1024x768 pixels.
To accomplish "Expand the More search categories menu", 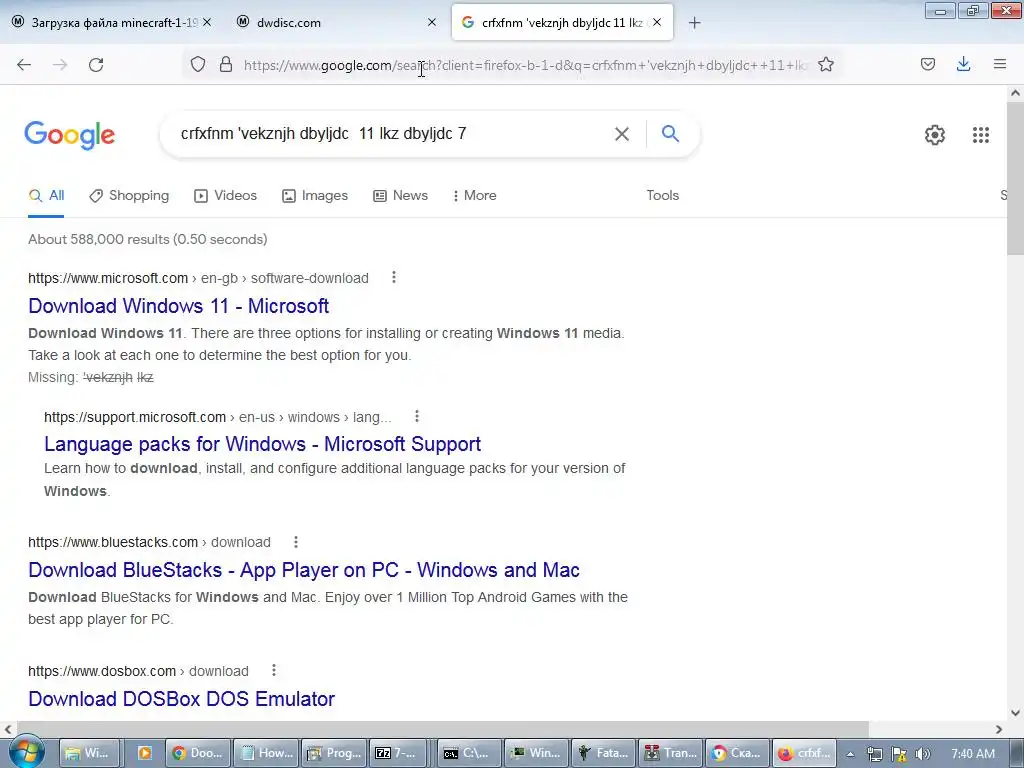I will pyautogui.click(x=475, y=196).
